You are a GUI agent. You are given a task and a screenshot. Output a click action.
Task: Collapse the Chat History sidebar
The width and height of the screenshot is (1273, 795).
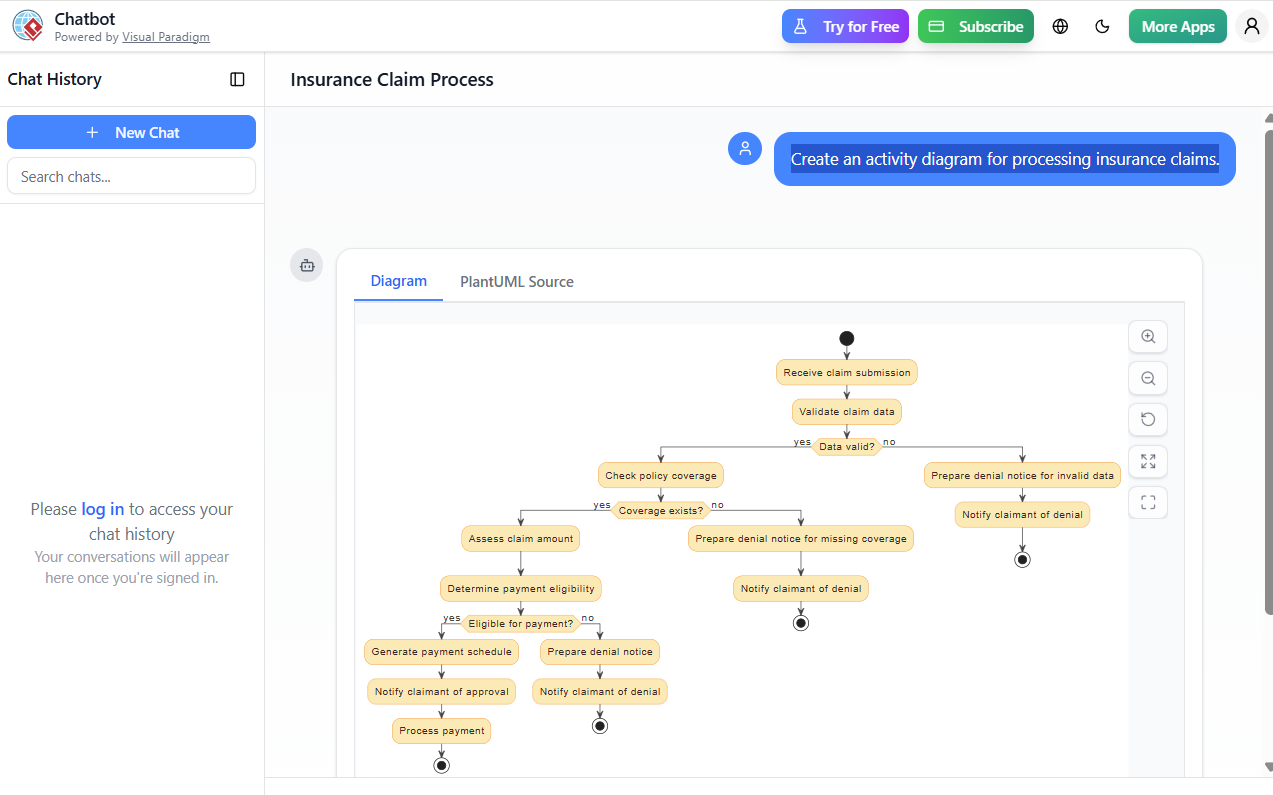237,79
